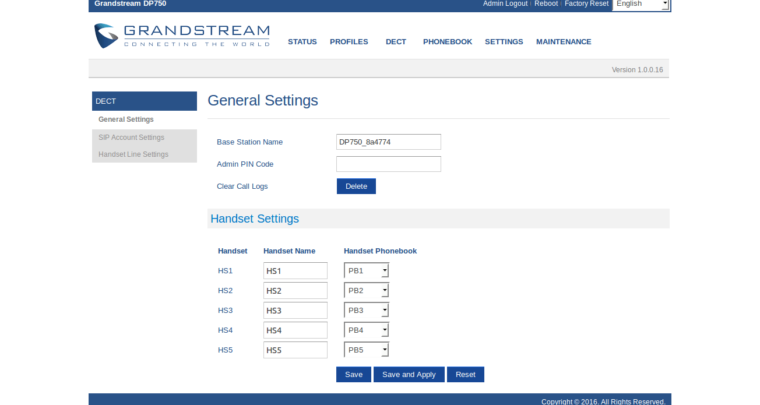The image size is (760, 405).
Task: Click the Admin Logout link
Action: coord(505,4)
